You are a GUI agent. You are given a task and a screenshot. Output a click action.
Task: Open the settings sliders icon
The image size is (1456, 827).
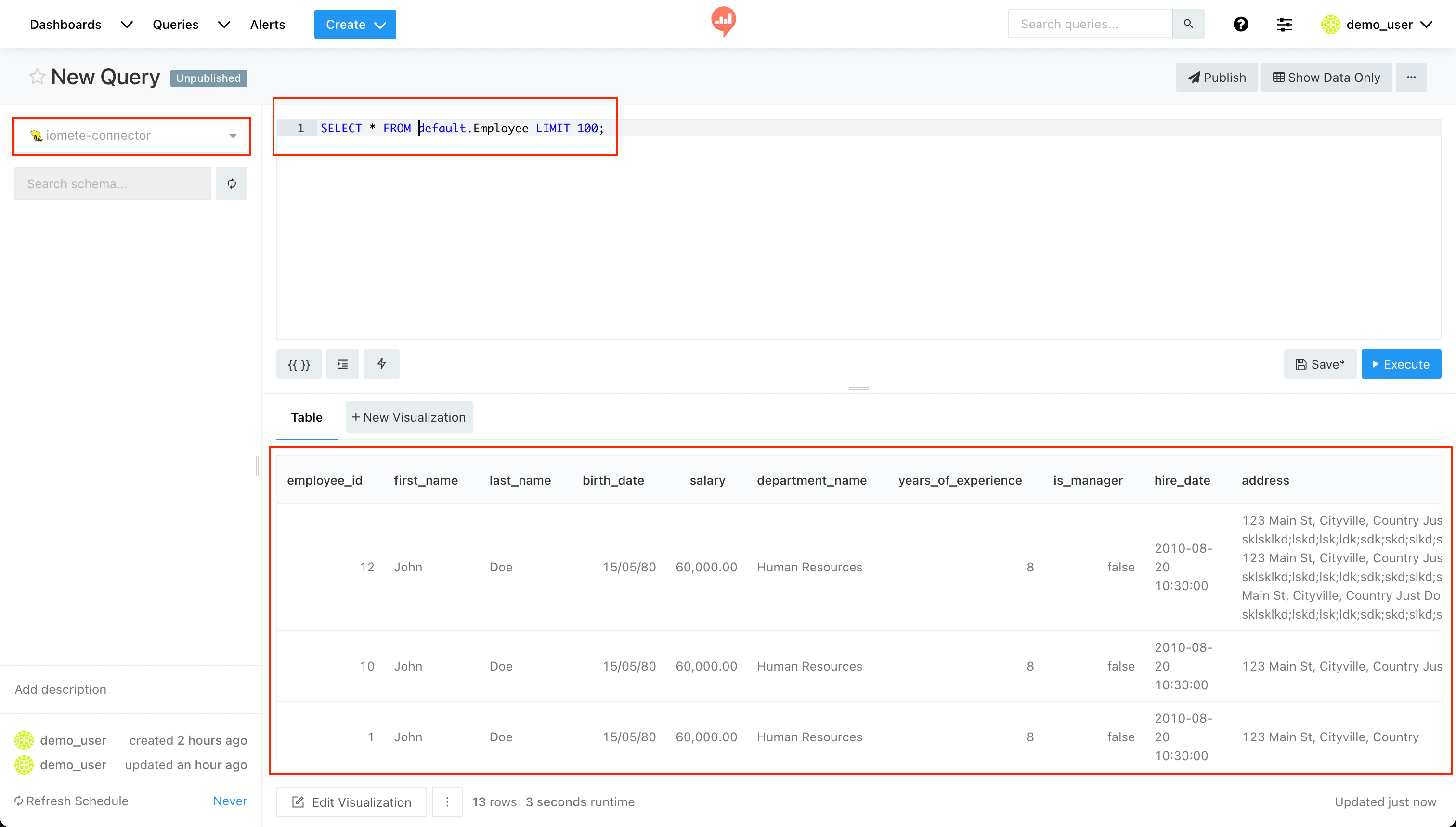pyautogui.click(x=1285, y=25)
